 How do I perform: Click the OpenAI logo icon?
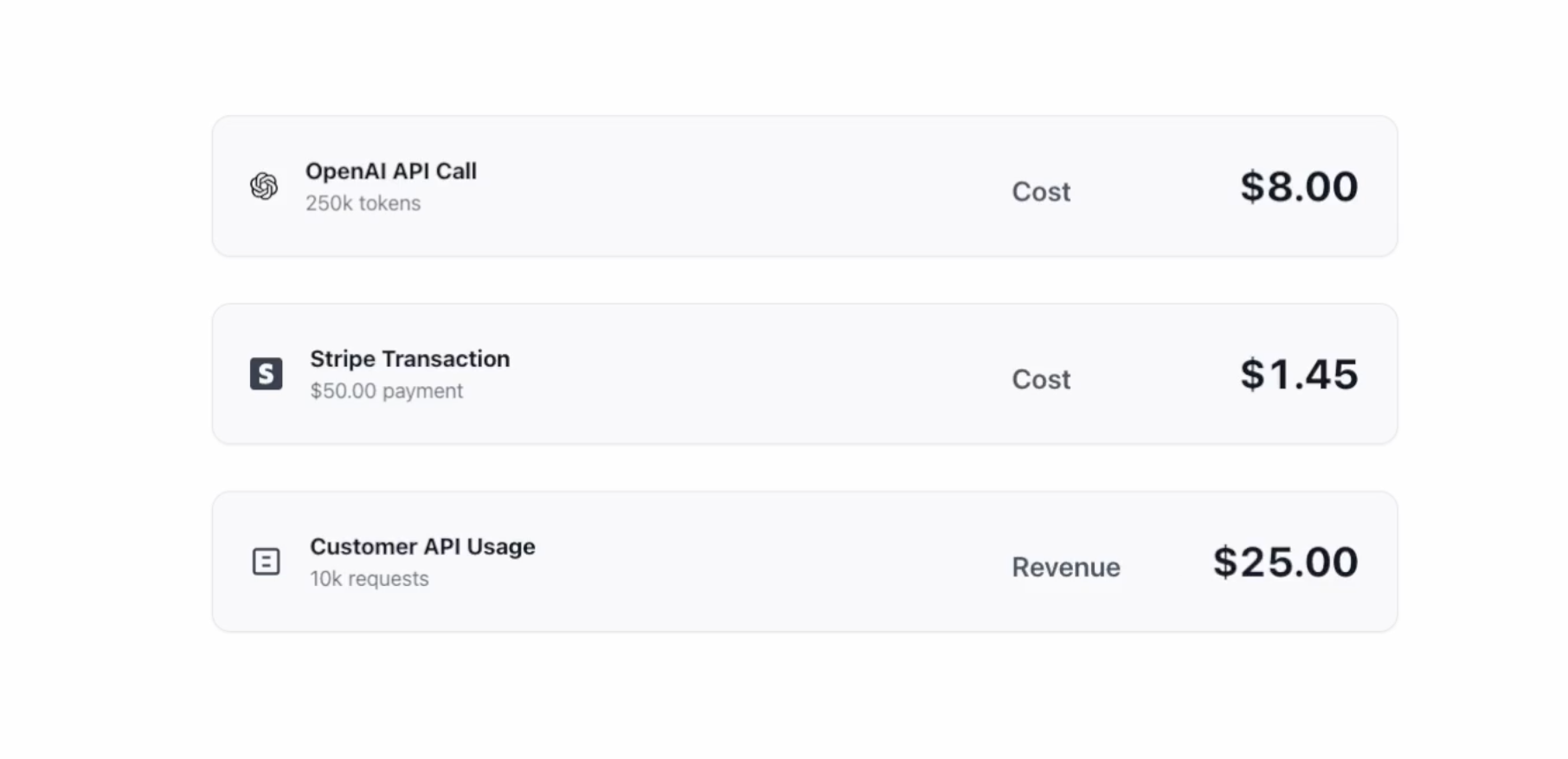[x=264, y=186]
